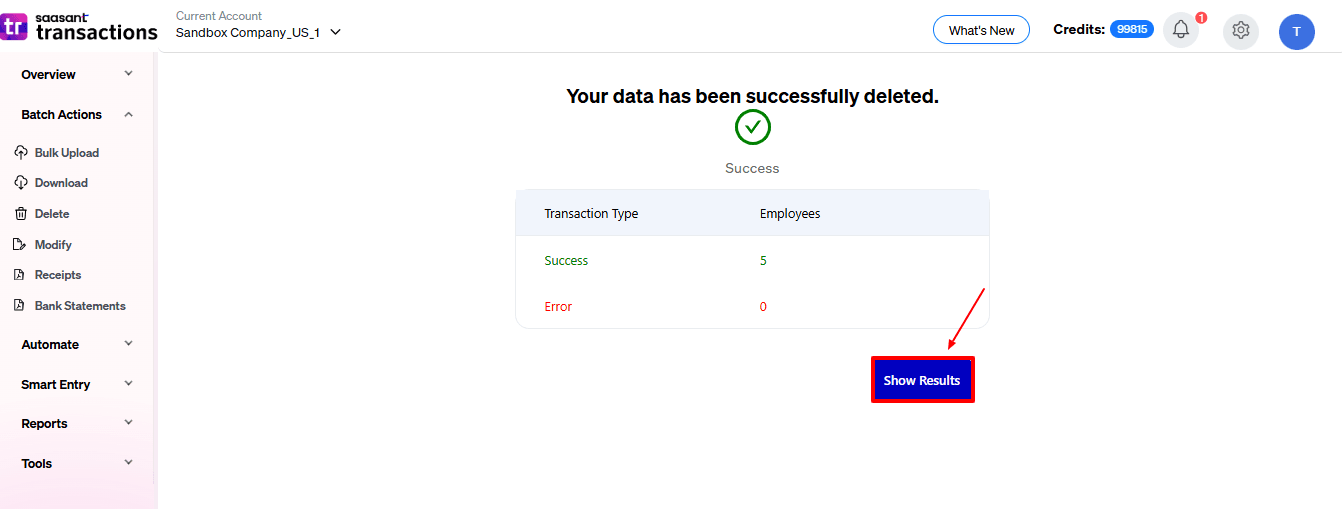Viewport: 1342px width, 509px height.
Task: Click the Bank Statements document icon
Action: [x=20, y=306]
